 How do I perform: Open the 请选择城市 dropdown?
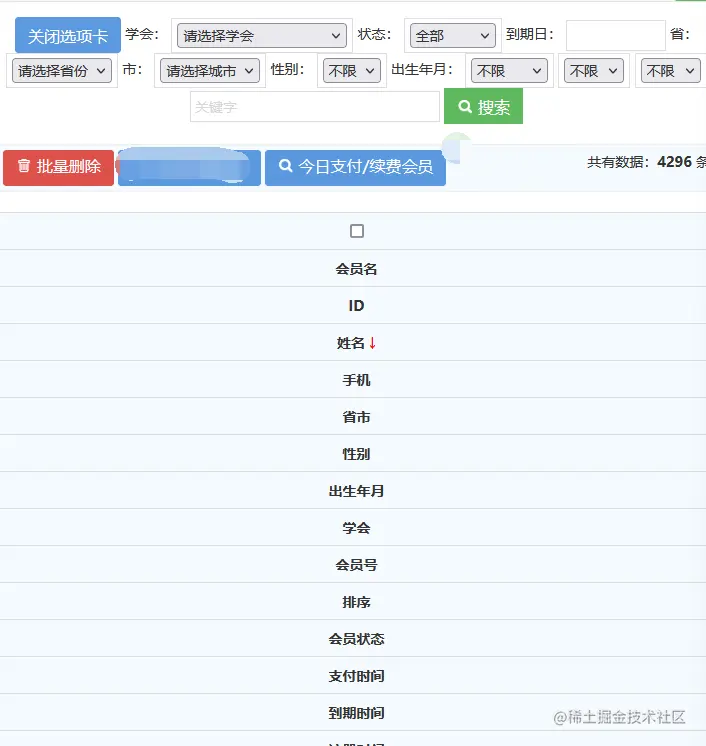210,71
